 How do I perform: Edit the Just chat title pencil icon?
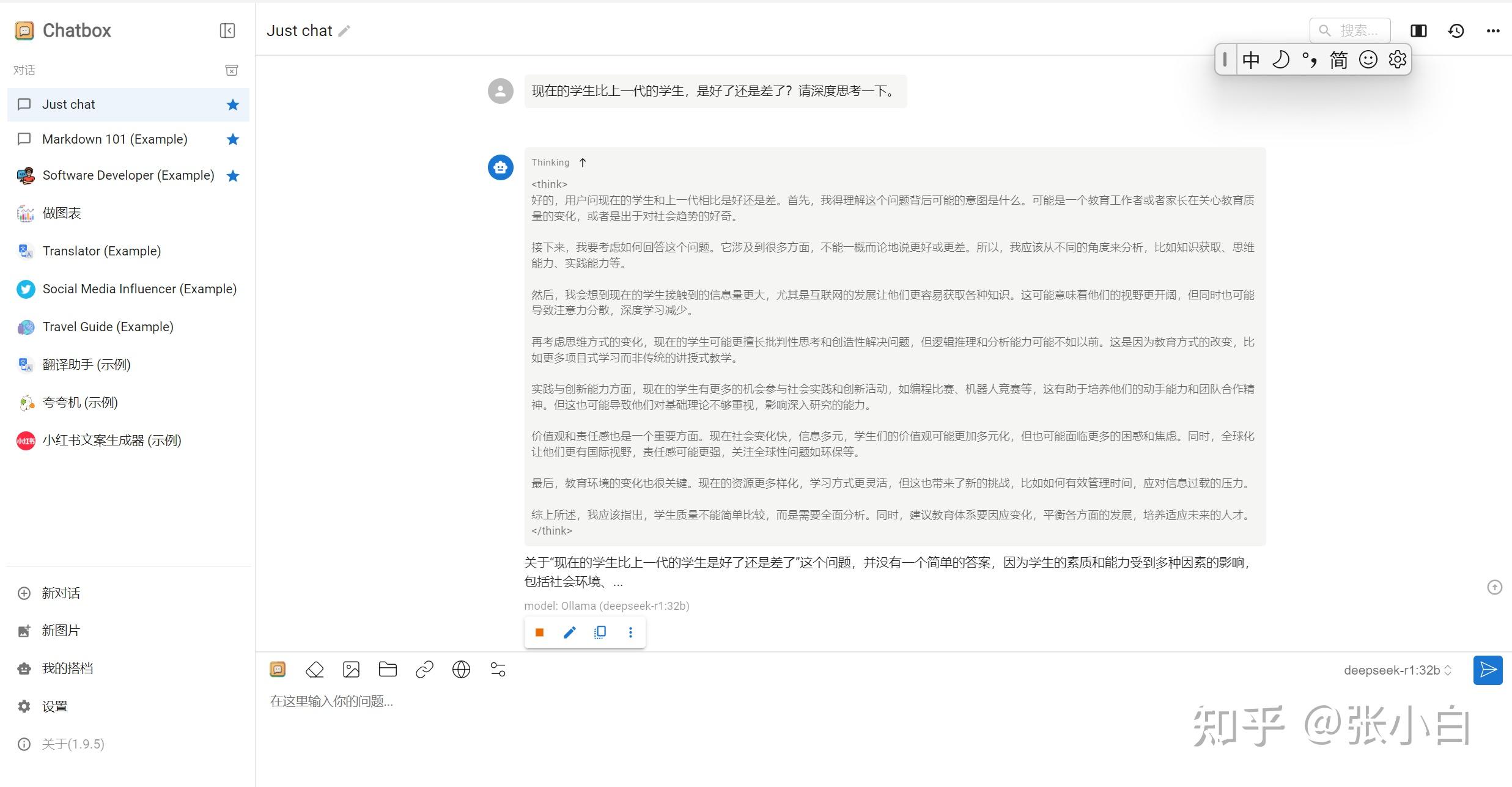344,31
